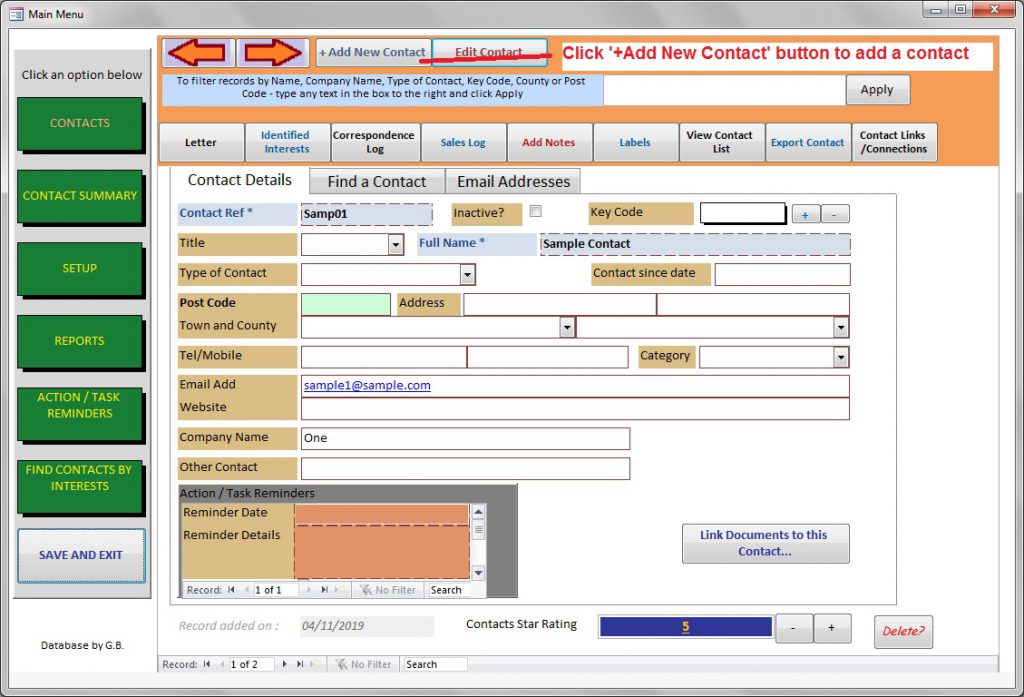Click the Key Code plus button
This screenshot has height=697, width=1024.
pyautogui.click(x=805, y=214)
